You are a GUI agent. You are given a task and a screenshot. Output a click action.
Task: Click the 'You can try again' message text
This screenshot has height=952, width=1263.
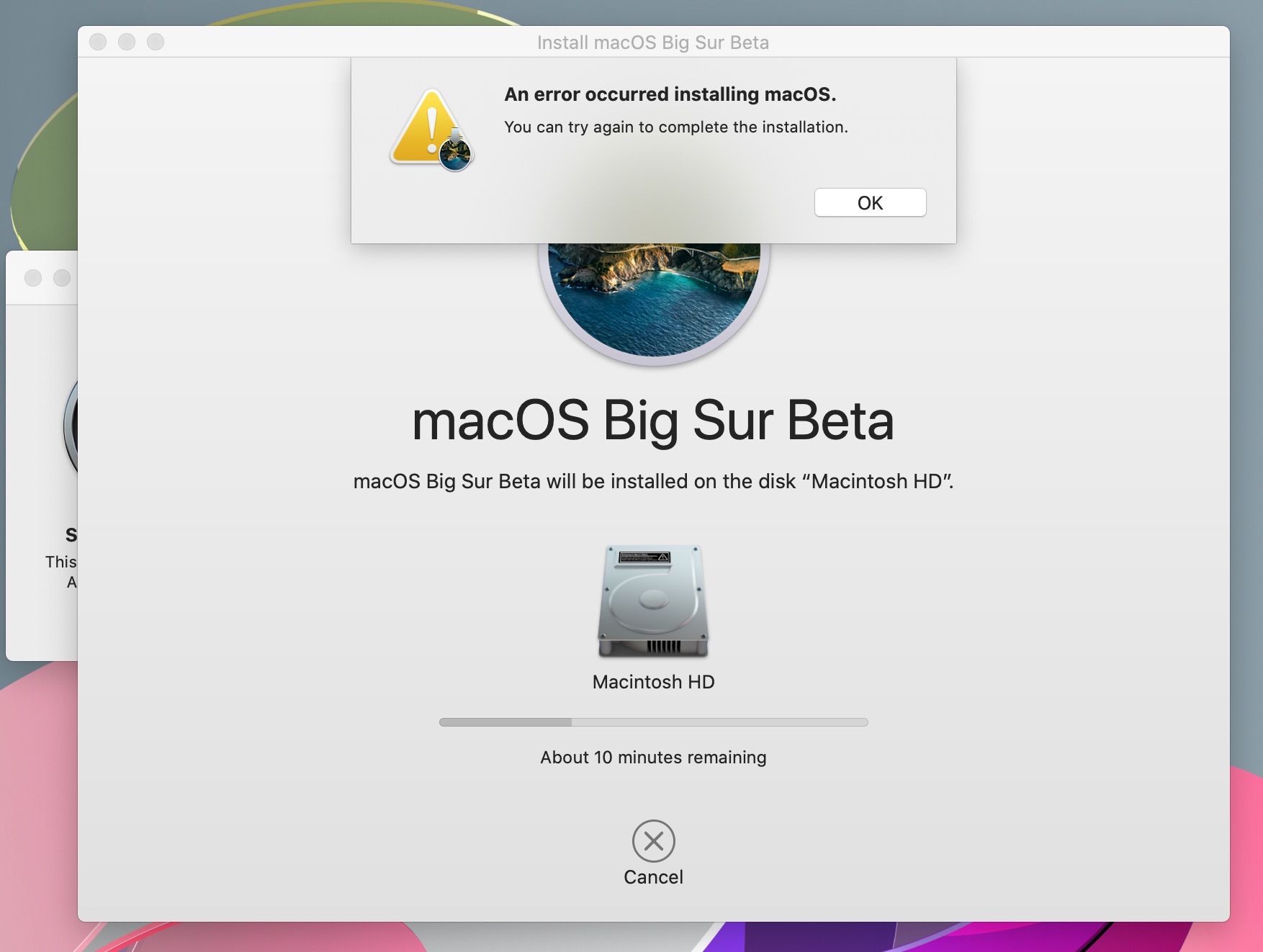click(x=675, y=127)
